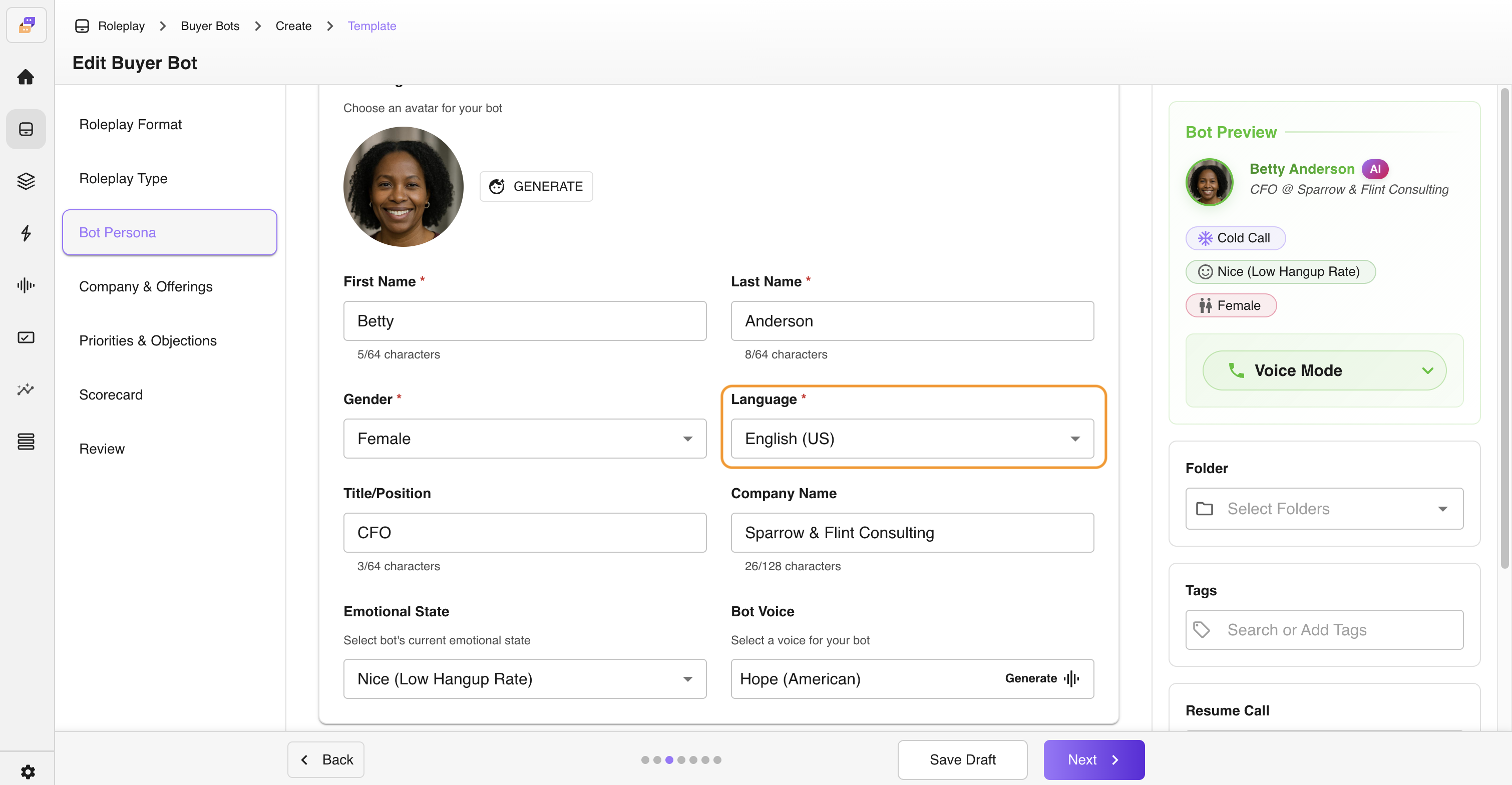Click the GENERATE avatar button
The height and width of the screenshot is (785, 1512).
pos(536,187)
